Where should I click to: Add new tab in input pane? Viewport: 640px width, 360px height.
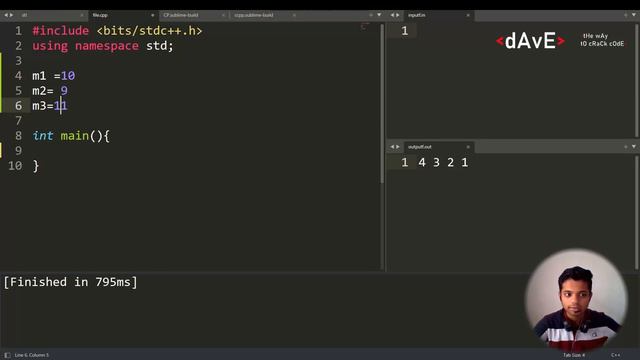click(626, 15)
